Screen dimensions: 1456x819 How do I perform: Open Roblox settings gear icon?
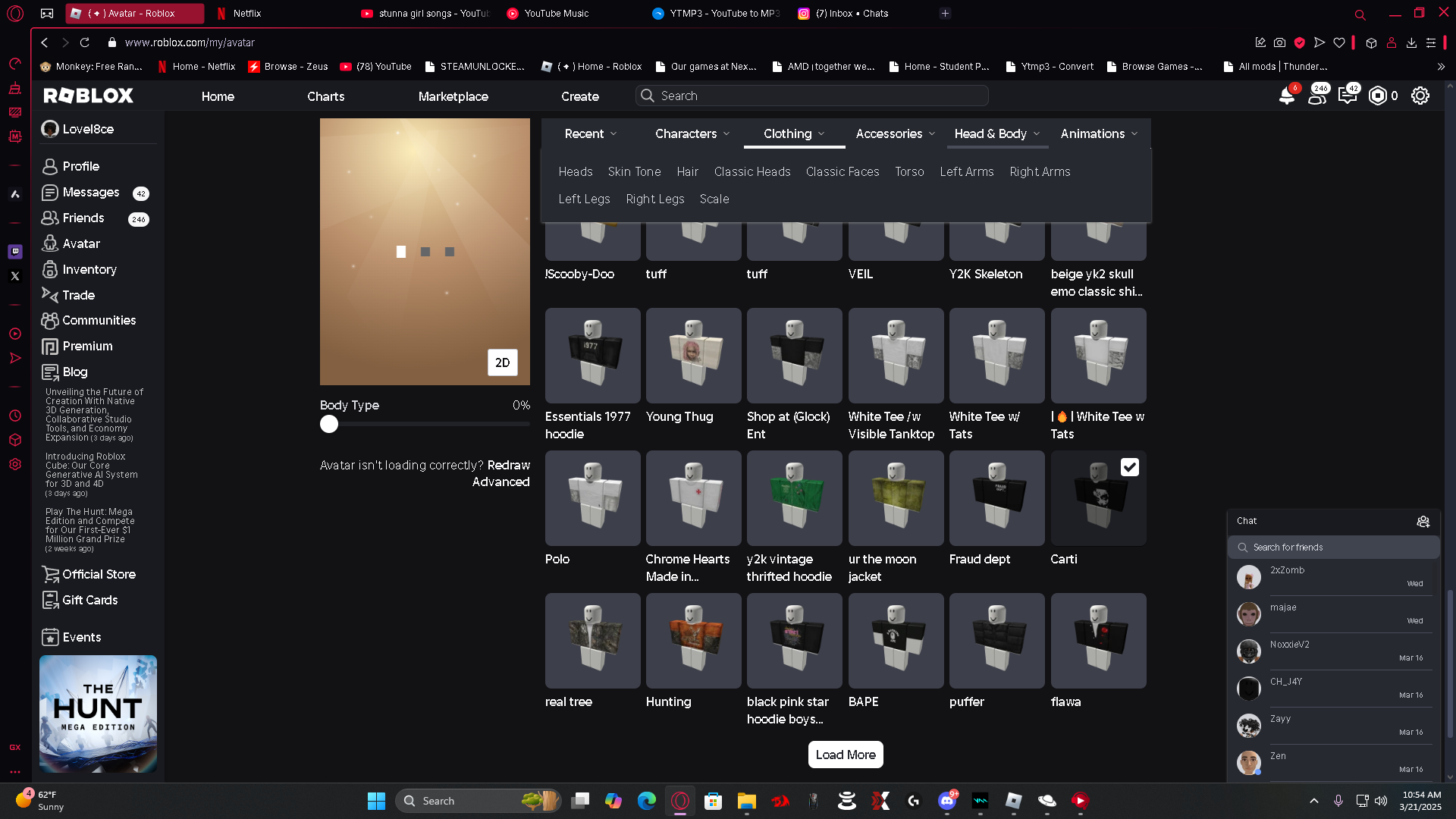point(1420,96)
